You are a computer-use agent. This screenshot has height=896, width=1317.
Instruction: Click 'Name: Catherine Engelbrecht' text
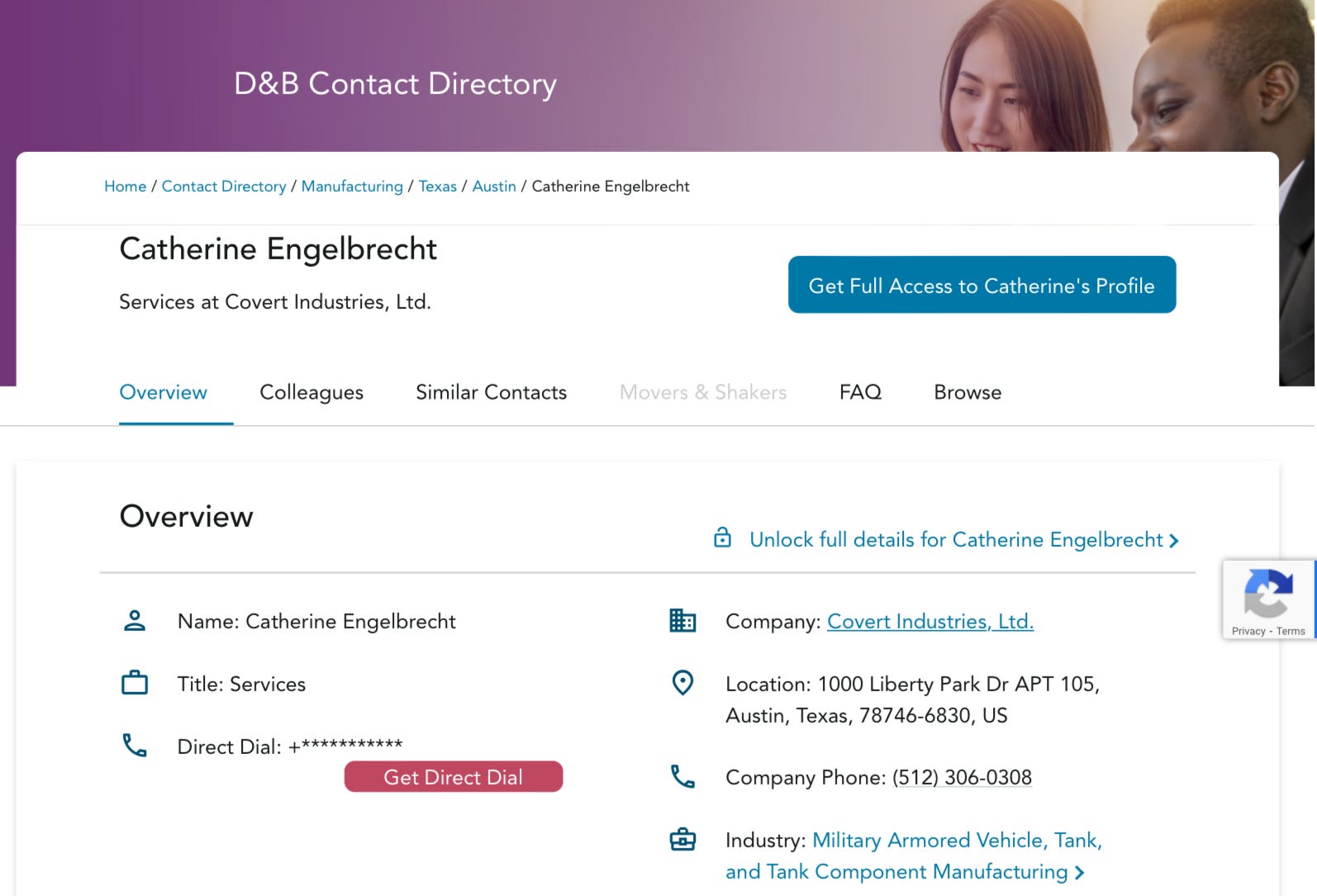316,622
